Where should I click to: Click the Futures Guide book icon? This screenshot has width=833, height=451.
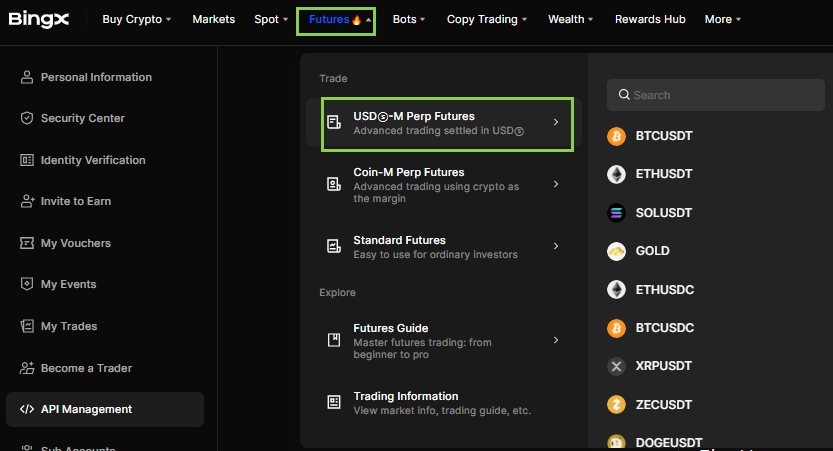point(334,340)
